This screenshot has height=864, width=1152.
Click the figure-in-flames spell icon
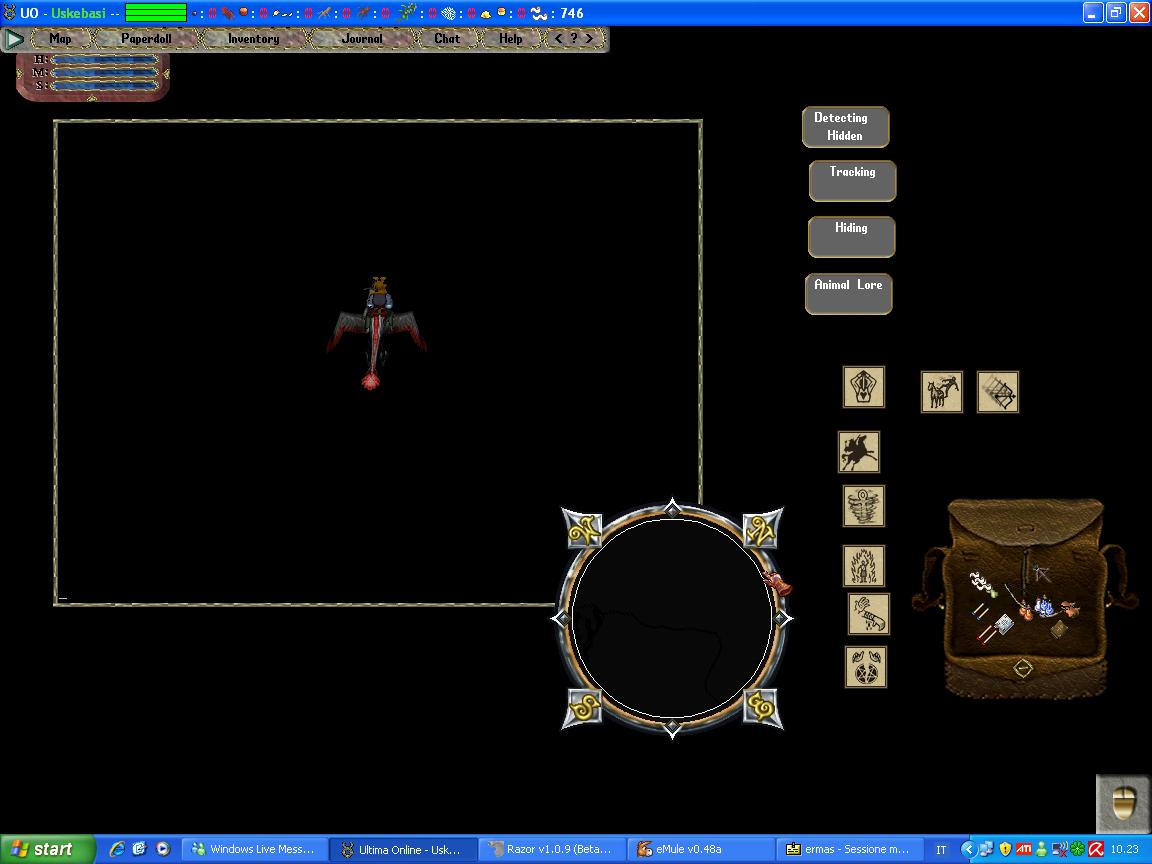point(863,566)
